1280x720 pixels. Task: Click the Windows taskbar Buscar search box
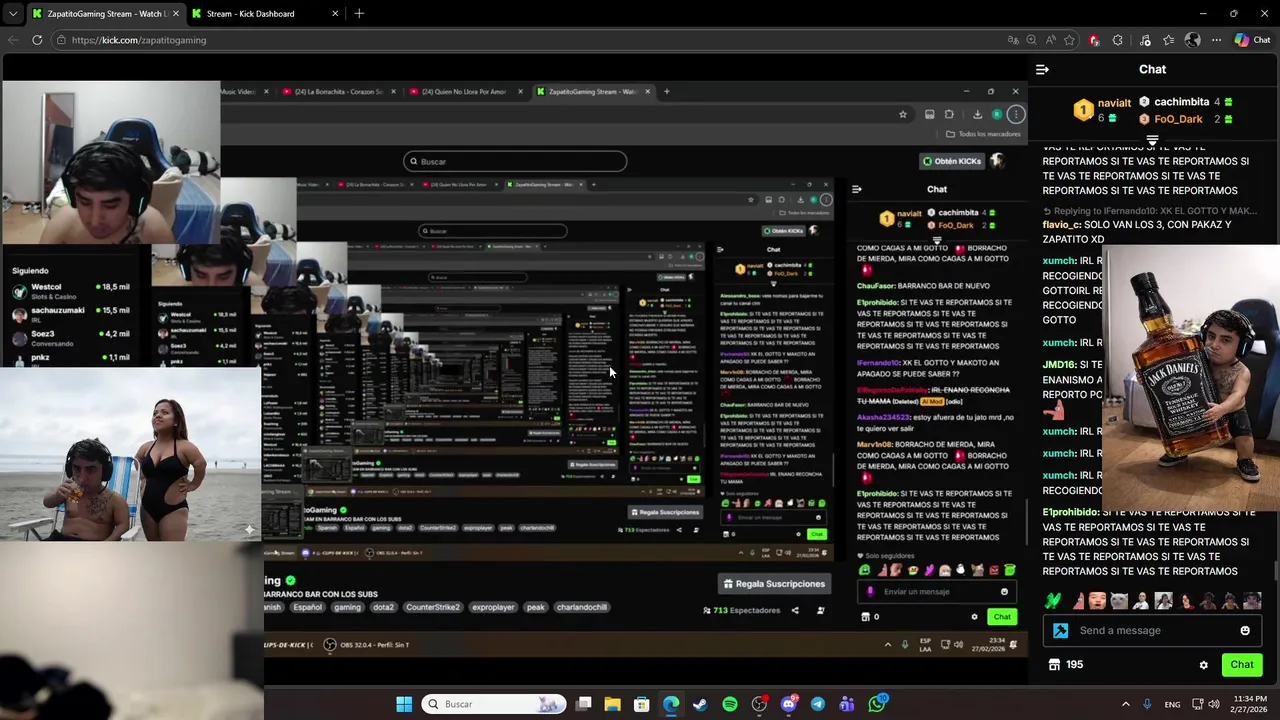[493, 704]
